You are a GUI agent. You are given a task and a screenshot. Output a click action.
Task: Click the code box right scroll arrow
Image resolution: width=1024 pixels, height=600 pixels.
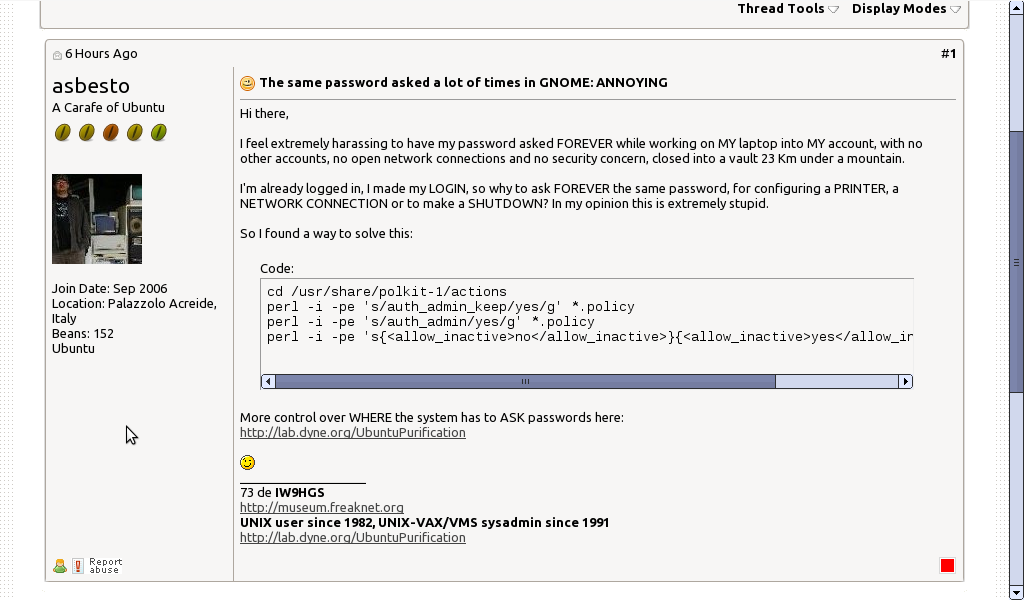(x=905, y=381)
